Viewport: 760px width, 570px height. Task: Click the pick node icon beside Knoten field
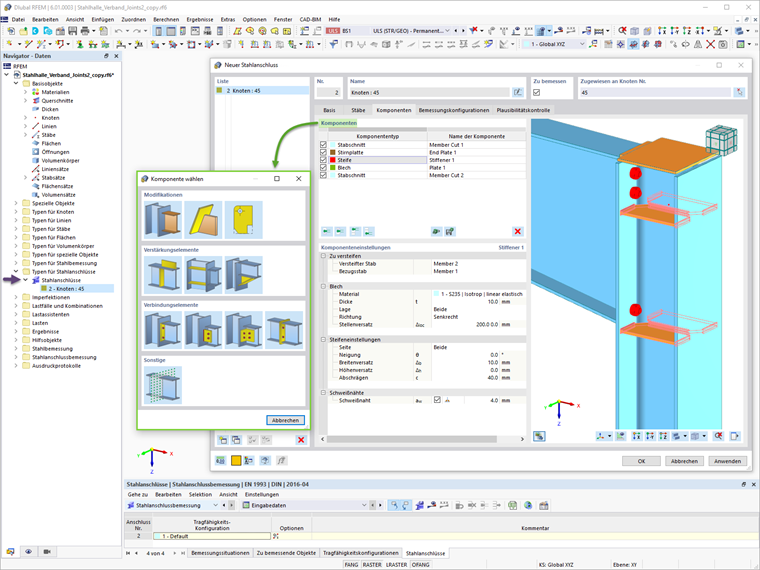pos(739,92)
